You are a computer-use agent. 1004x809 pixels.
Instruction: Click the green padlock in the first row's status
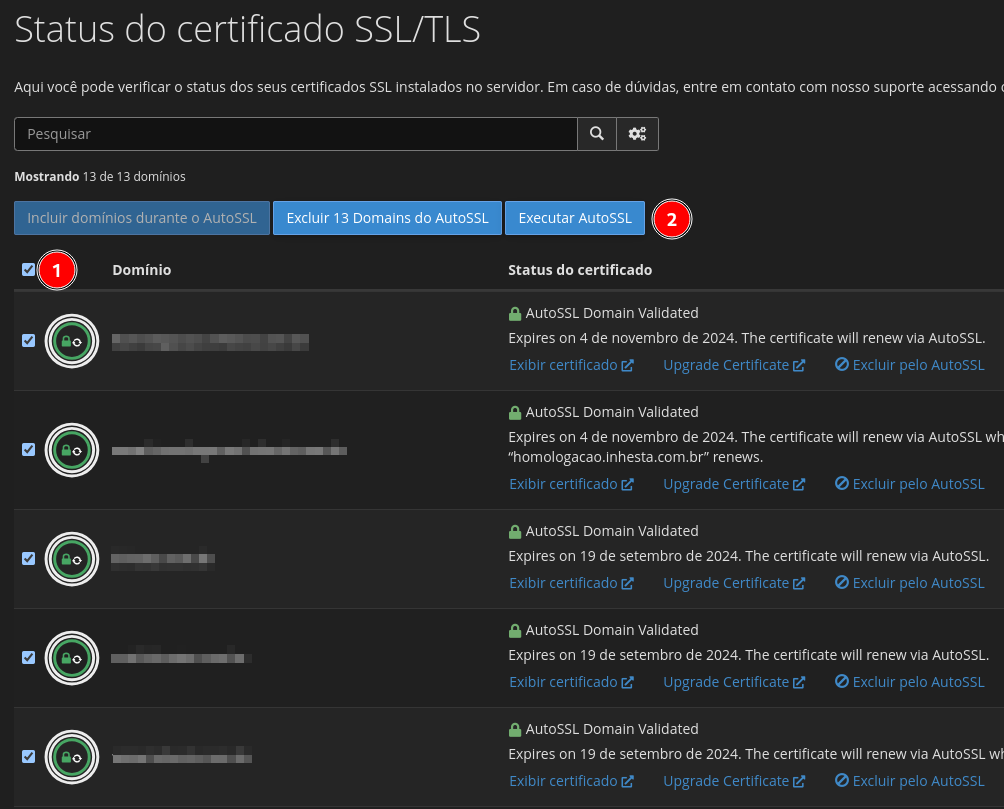click(515, 313)
